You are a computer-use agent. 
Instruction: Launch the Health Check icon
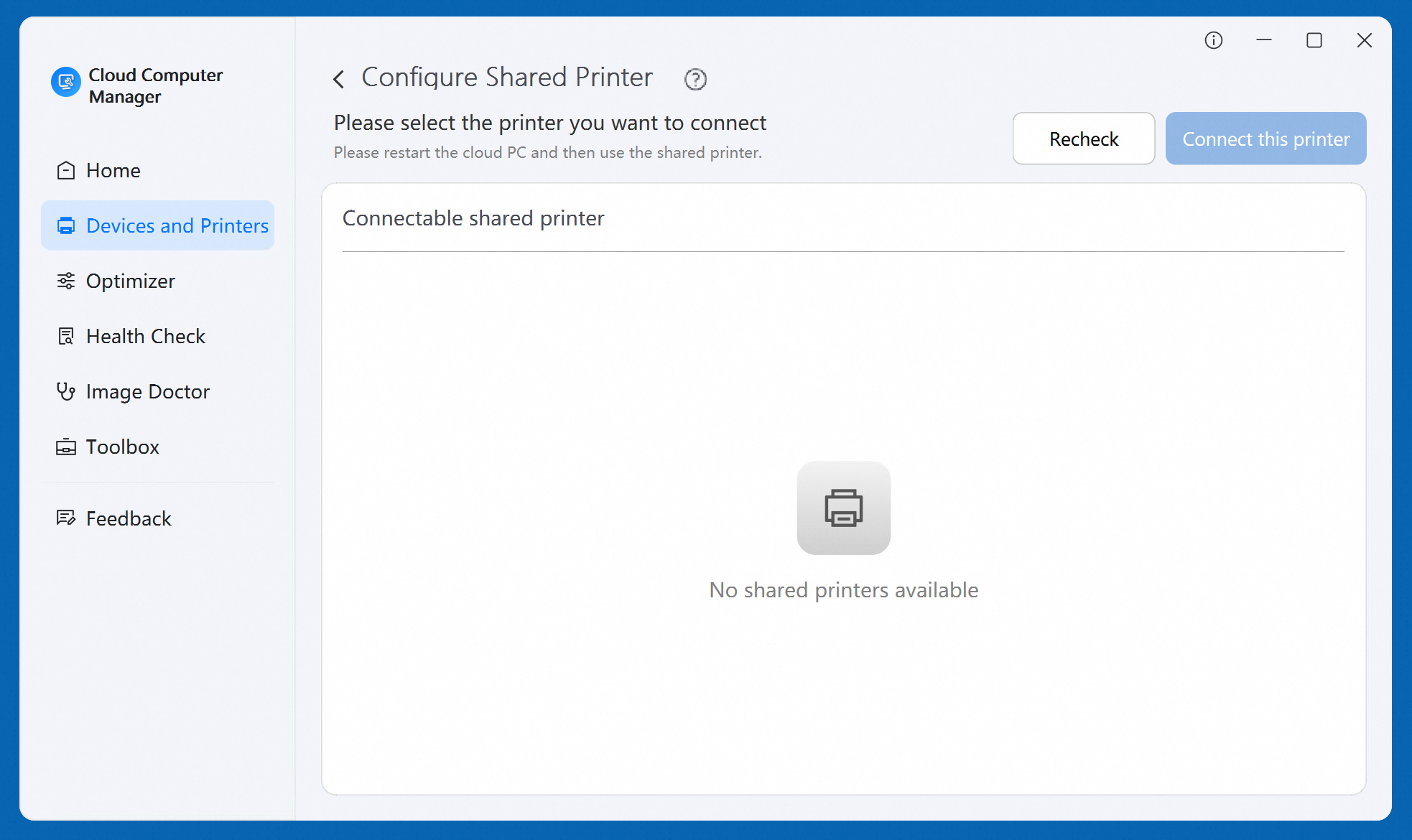(66, 336)
